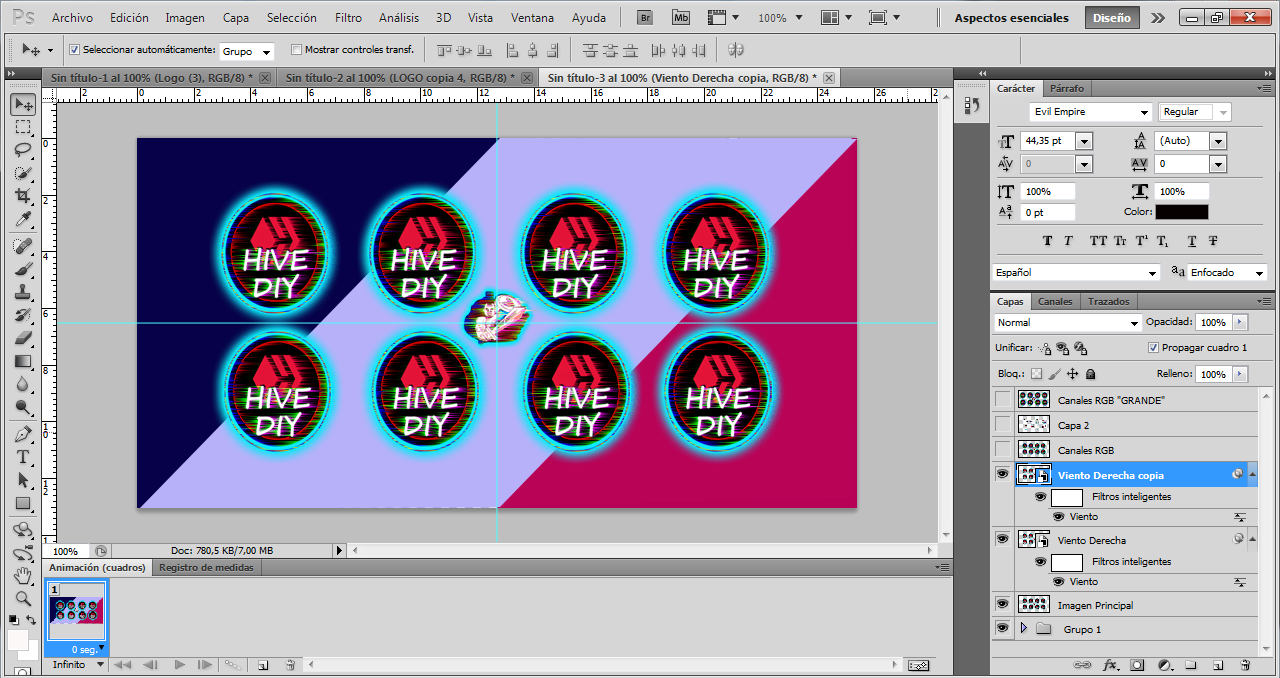The height and width of the screenshot is (678, 1280).
Task: Select the Spot Healing Brush tool
Action: click(23, 246)
